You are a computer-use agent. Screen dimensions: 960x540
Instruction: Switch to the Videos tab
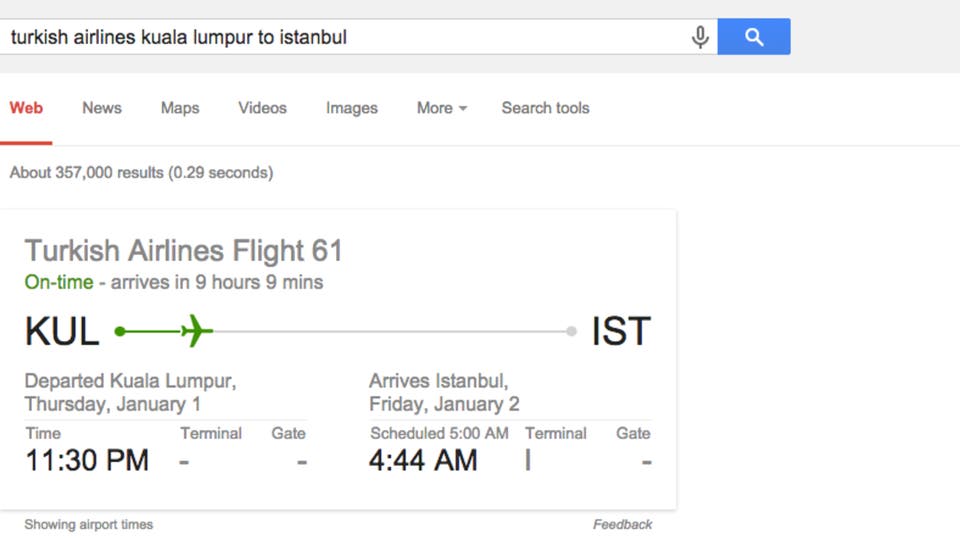click(262, 108)
